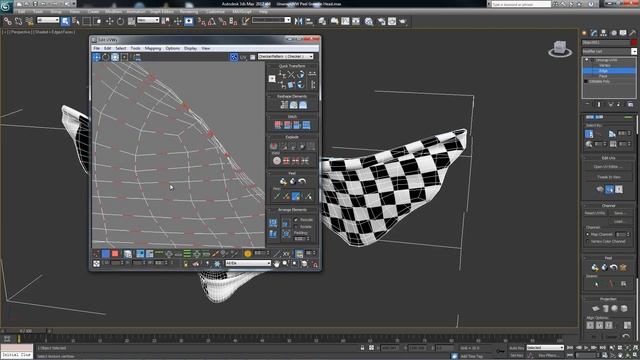
Task: Click the Planar projection icon in Projection rollout
Action: click(x=596, y=309)
